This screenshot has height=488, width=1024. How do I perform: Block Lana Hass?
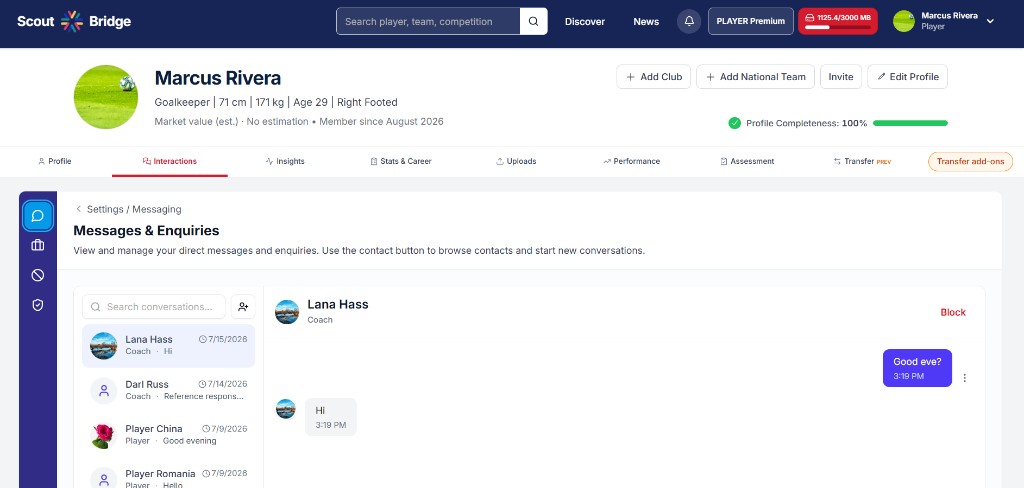point(953,312)
